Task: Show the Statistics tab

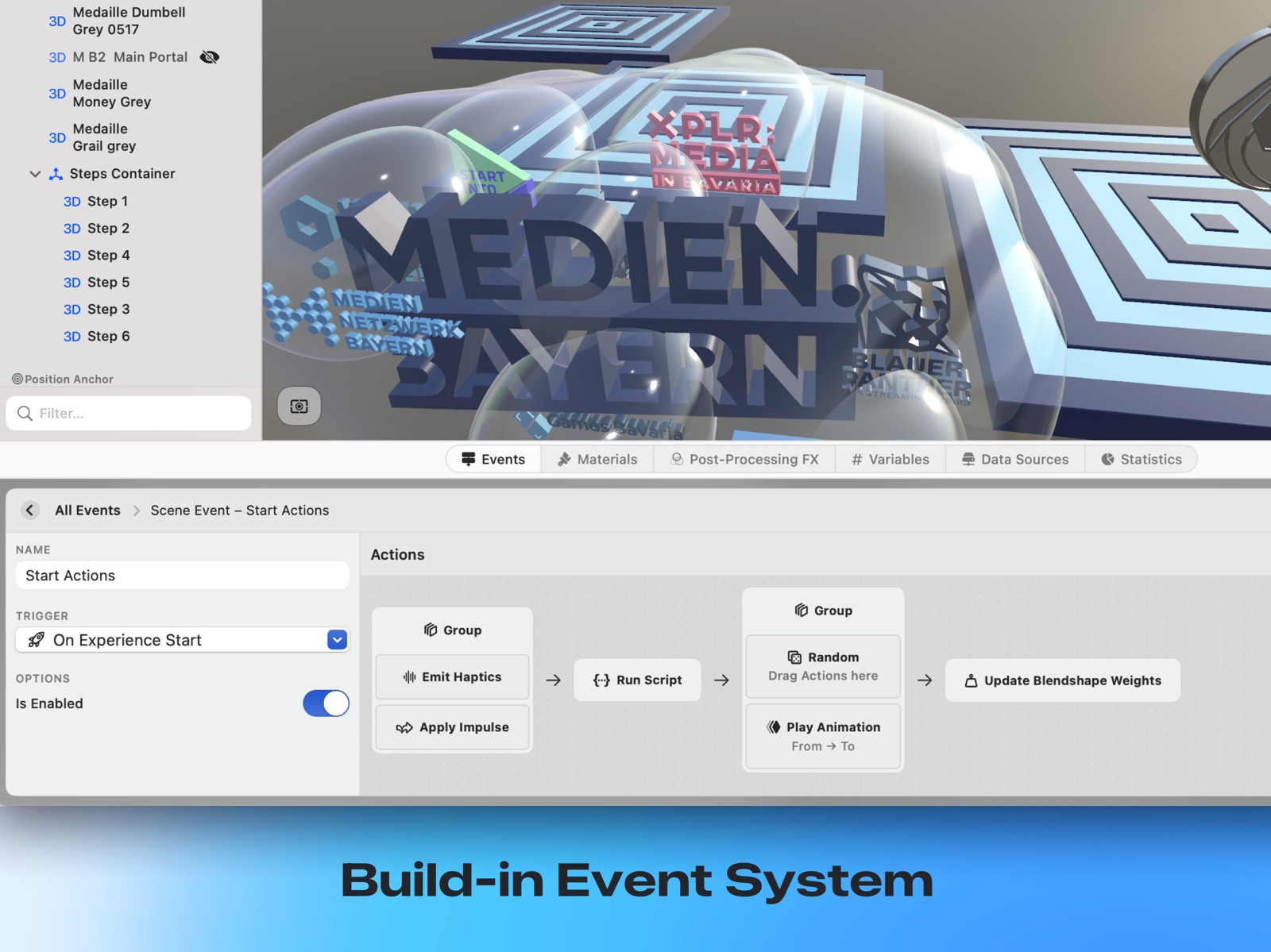Action: point(1142,459)
